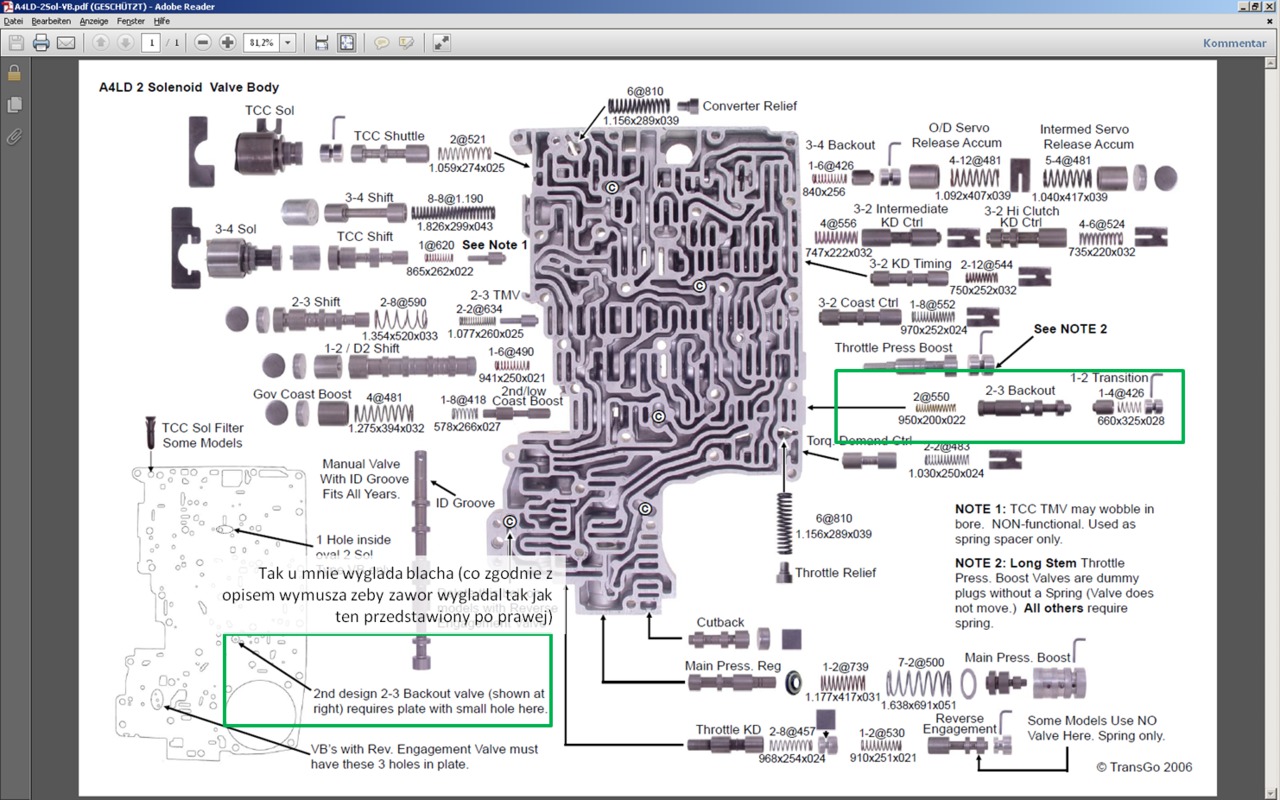Click the 'Converter Relief' label
Screen dimensions: 1280x800
750,106
